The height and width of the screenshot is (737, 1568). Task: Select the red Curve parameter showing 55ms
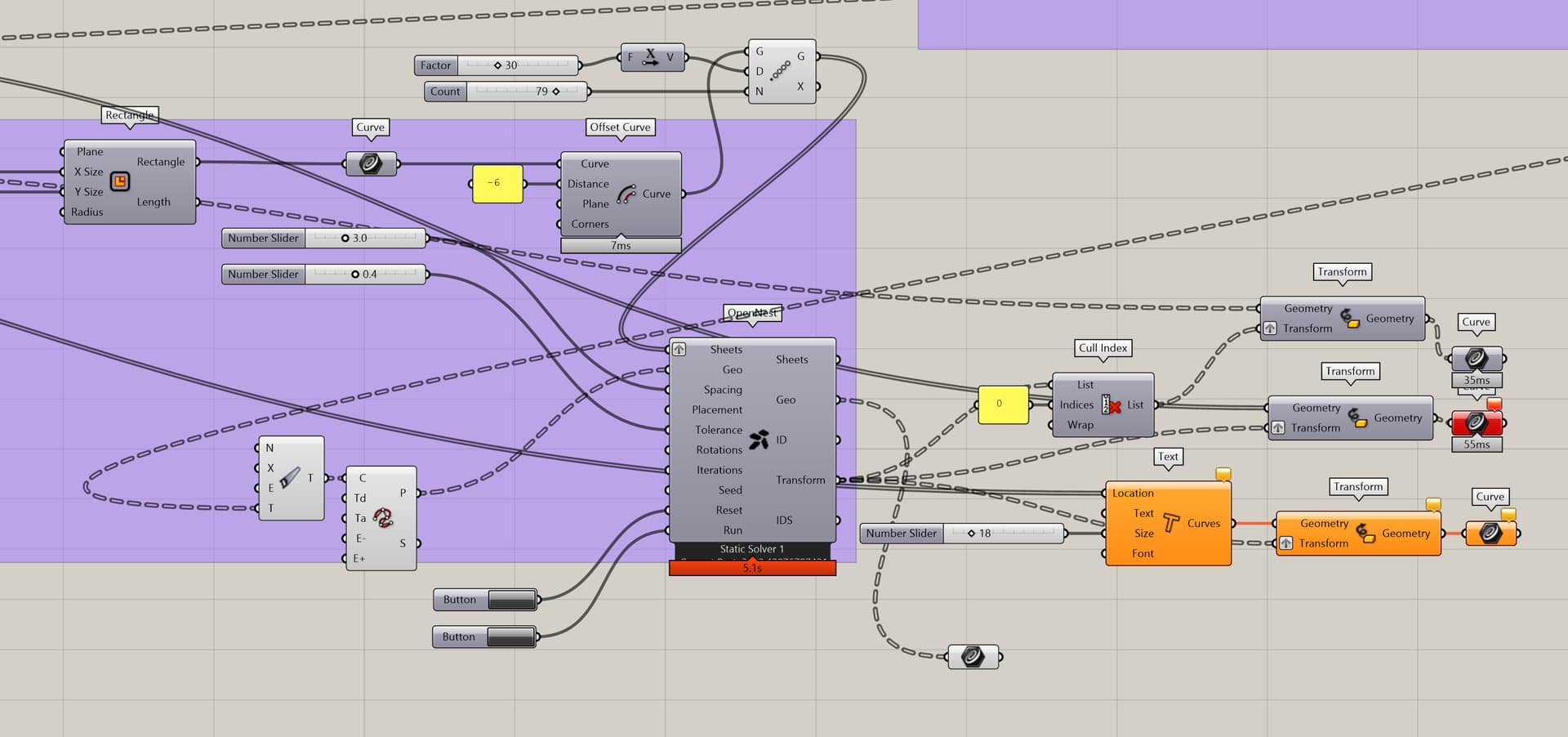(x=1477, y=422)
